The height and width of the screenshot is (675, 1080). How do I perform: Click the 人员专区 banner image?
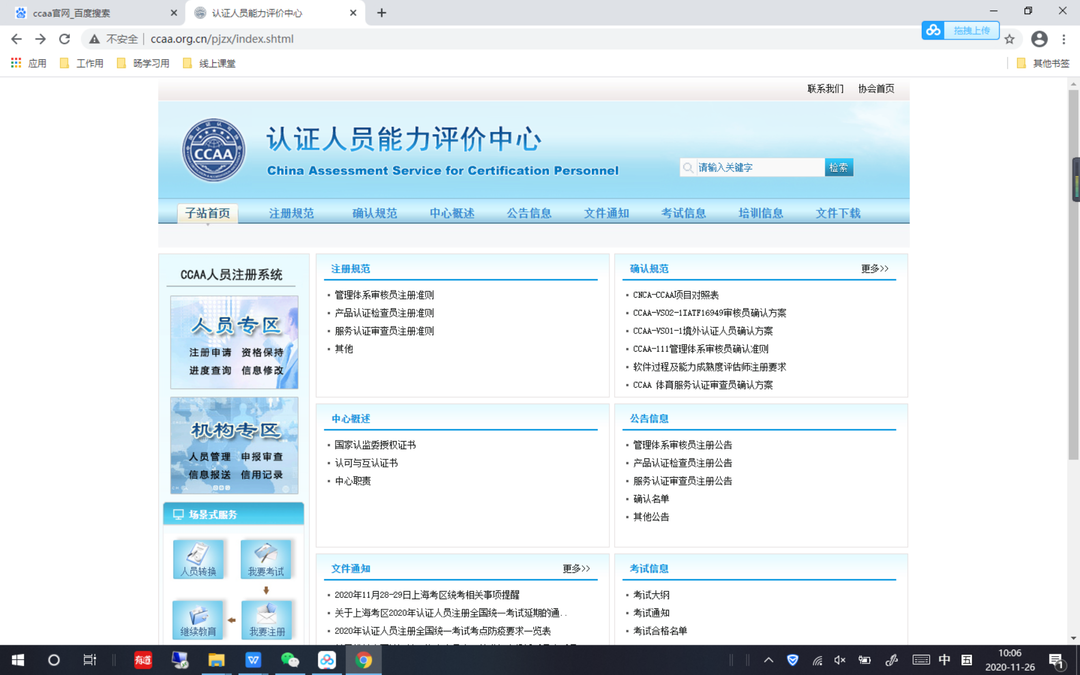[x=234, y=342]
